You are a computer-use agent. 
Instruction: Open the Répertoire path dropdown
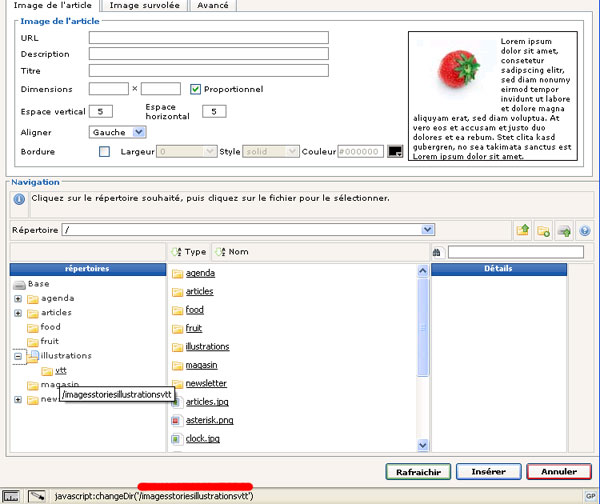(428, 230)
